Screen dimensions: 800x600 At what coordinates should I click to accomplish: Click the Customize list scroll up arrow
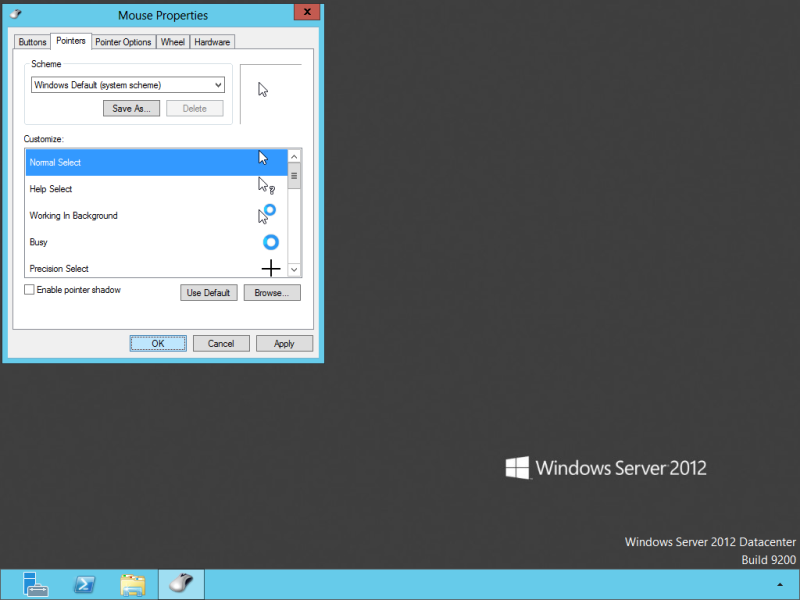294,156
